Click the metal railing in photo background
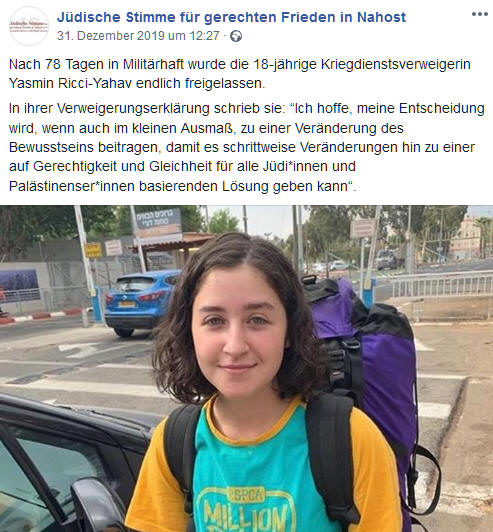493x532 pixels. point(442,284)
